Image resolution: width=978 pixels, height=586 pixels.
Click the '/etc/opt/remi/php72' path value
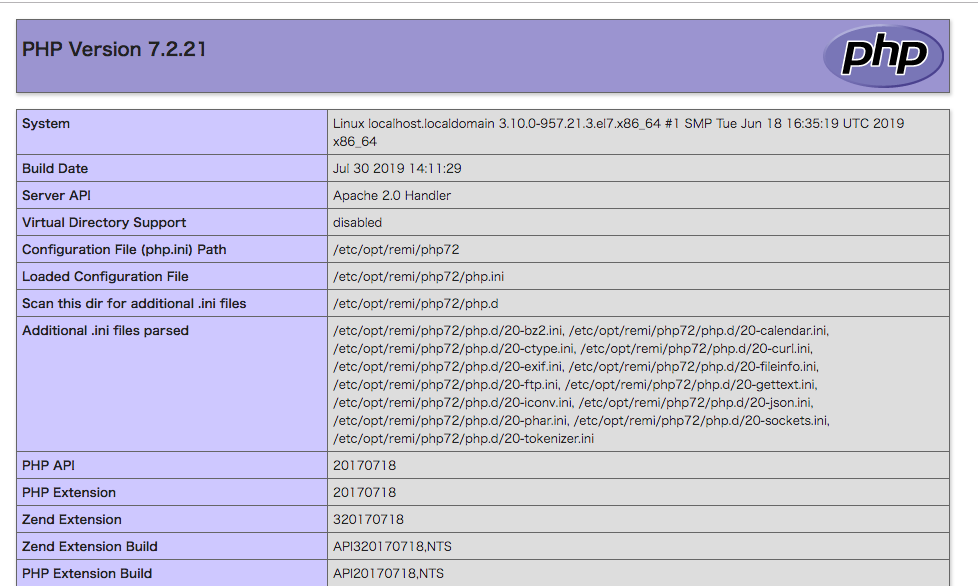pos(396,249)
